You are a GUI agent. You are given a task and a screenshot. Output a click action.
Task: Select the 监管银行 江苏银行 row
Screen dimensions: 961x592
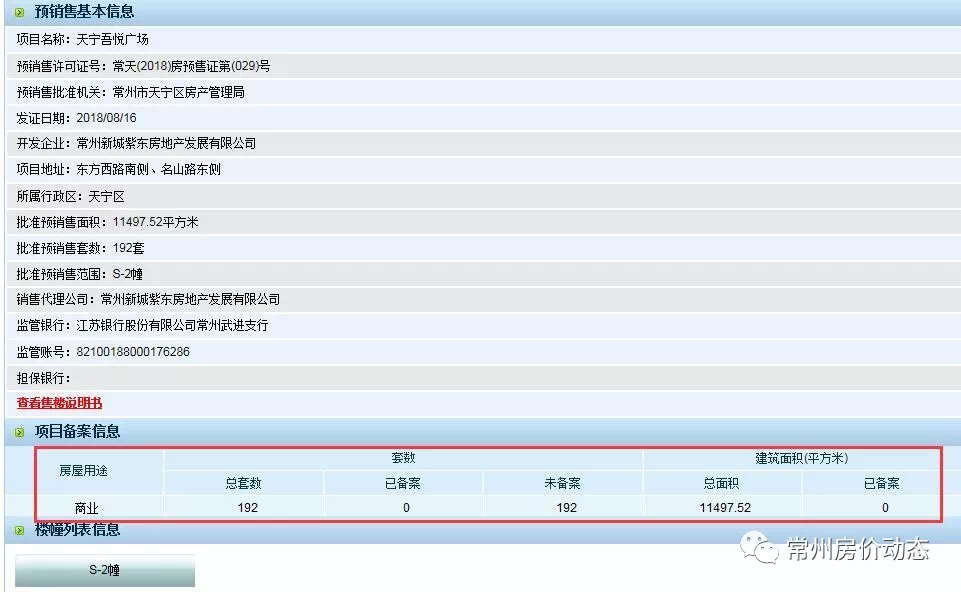(483, 325)
